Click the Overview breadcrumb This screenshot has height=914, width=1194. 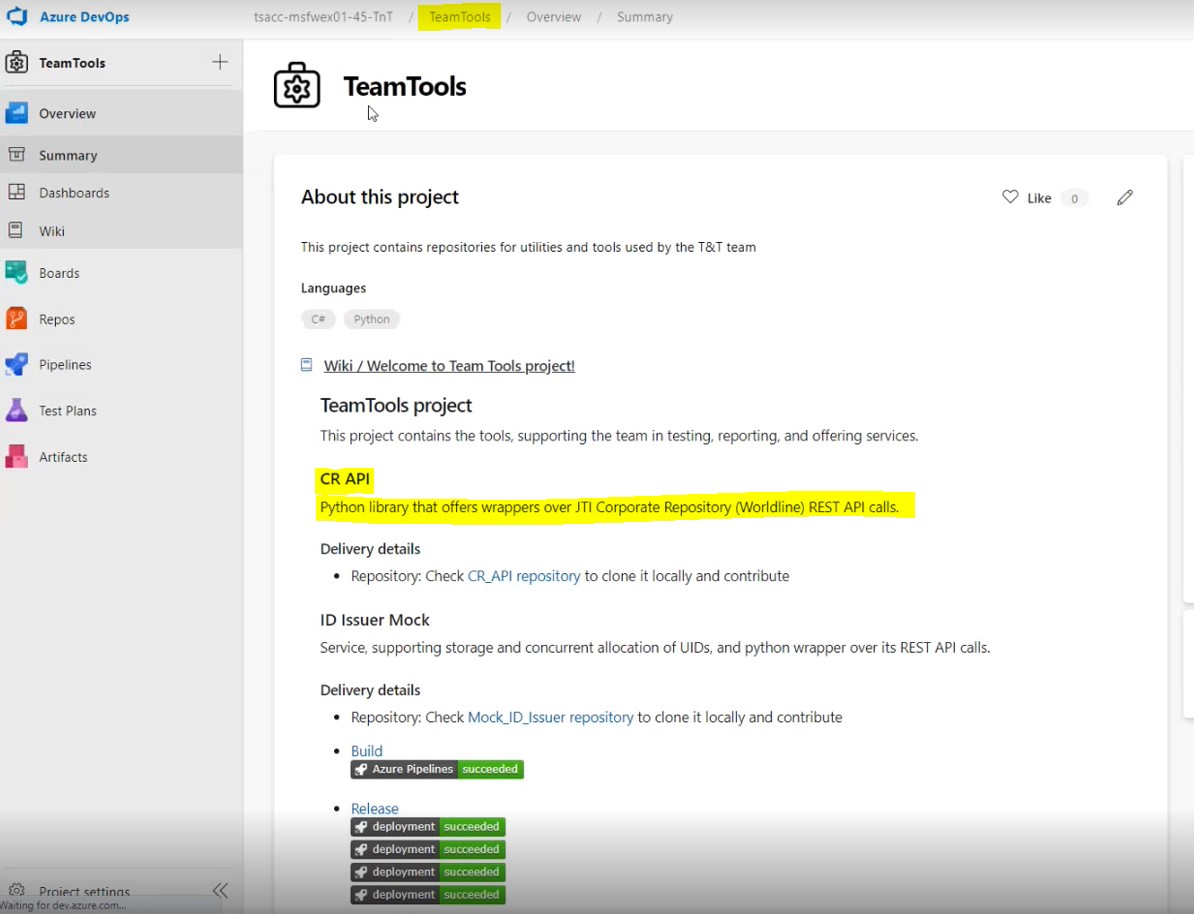click(x=554, y=17)
